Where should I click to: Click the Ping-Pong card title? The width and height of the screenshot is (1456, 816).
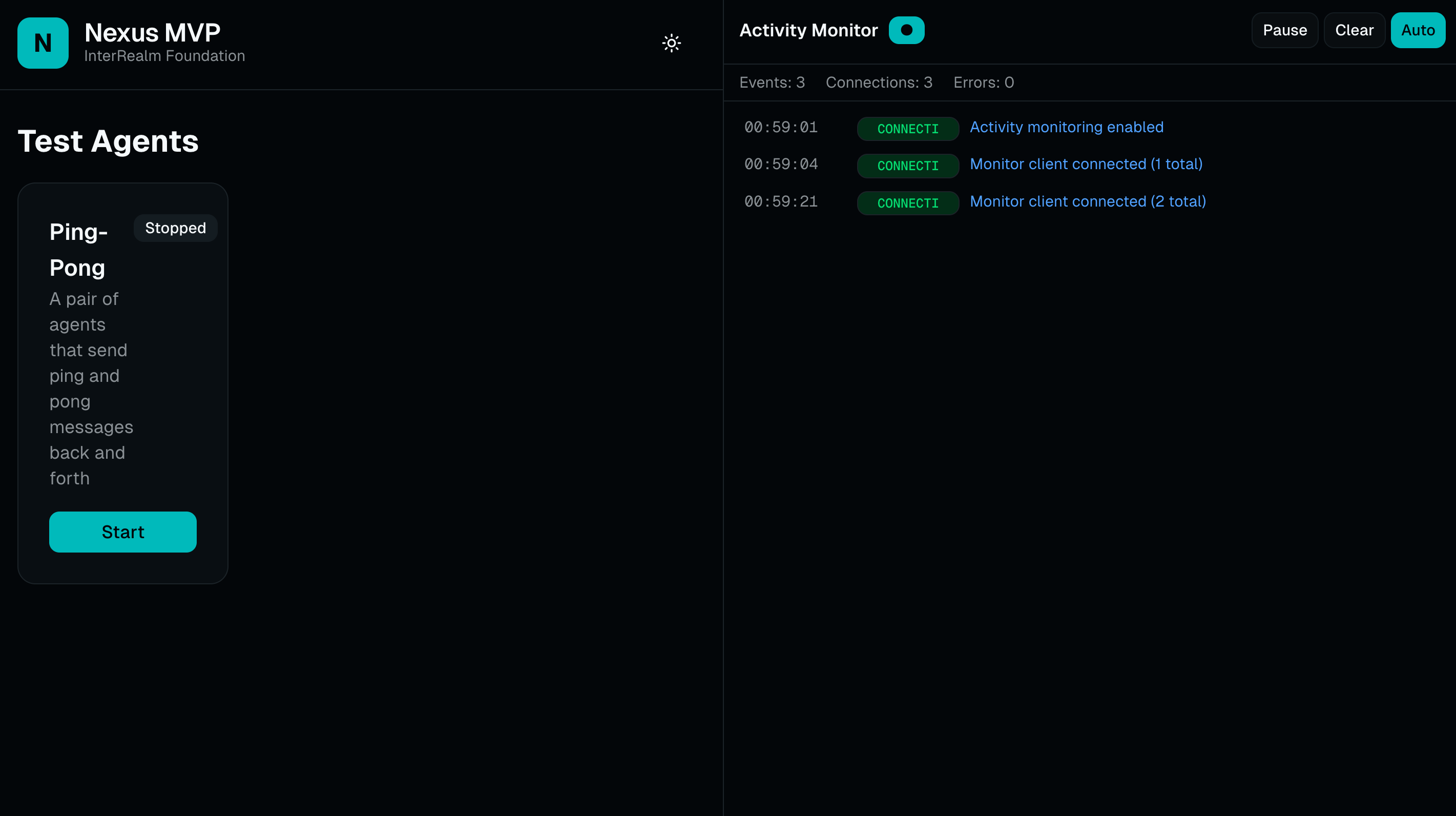pos(78,250)
